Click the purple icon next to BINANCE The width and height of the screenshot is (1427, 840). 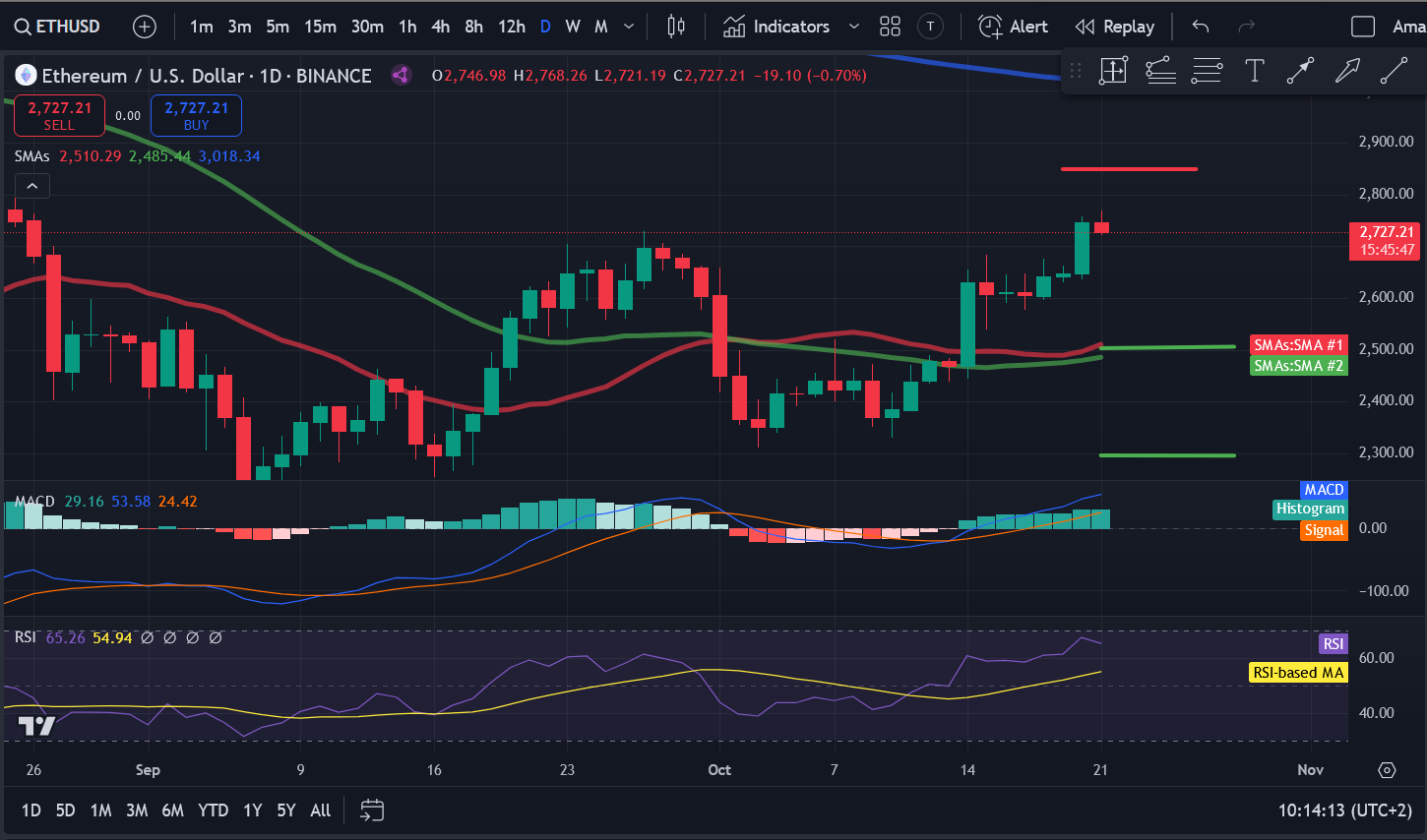[x=401, y=75]
